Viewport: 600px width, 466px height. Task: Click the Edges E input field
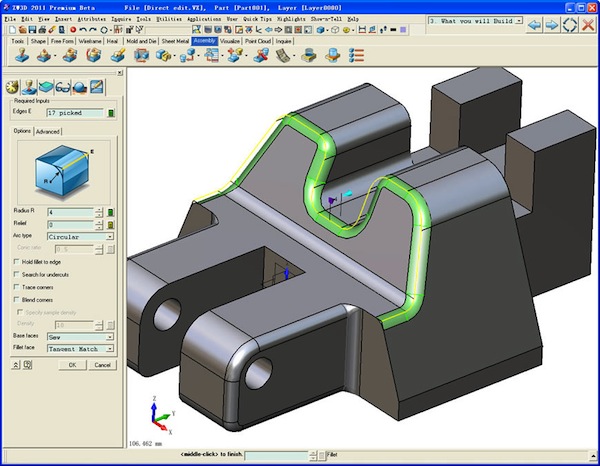click(x=75, y=113)
